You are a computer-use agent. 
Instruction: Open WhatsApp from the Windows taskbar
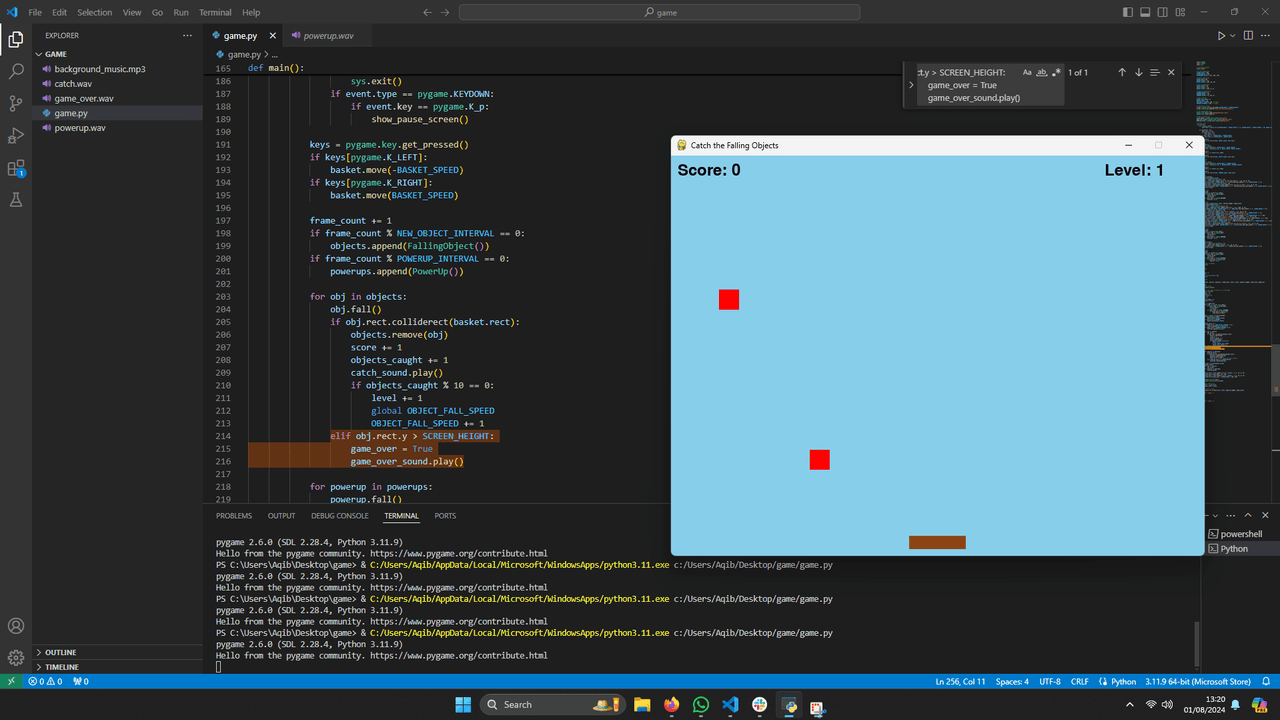pyautogui.click(x=700, y=705)
